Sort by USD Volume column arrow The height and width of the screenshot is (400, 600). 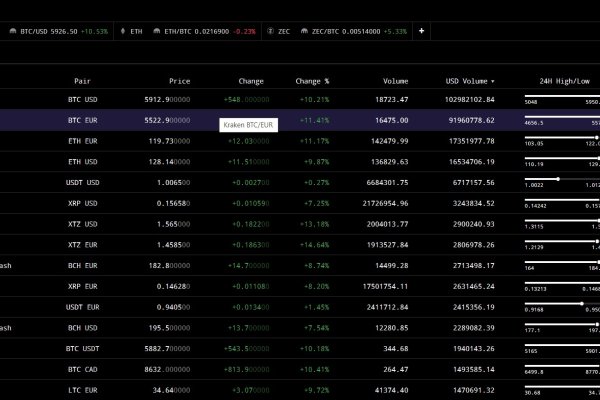[492, 80]
